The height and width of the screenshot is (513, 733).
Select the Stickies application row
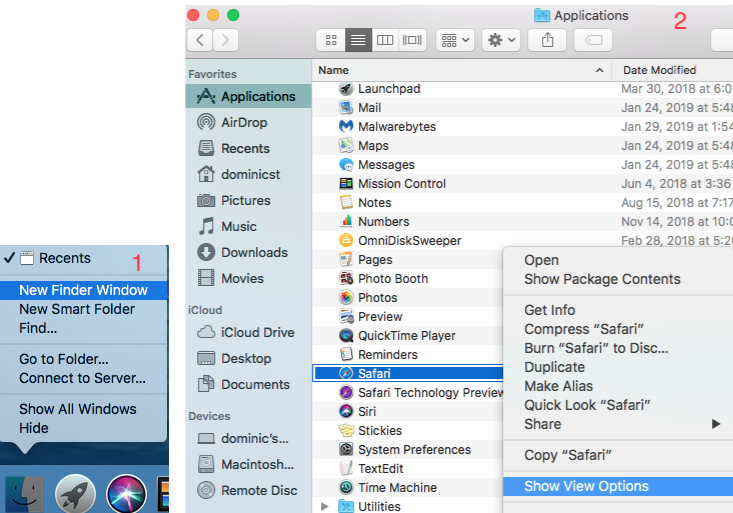click(x=408, y=430)
